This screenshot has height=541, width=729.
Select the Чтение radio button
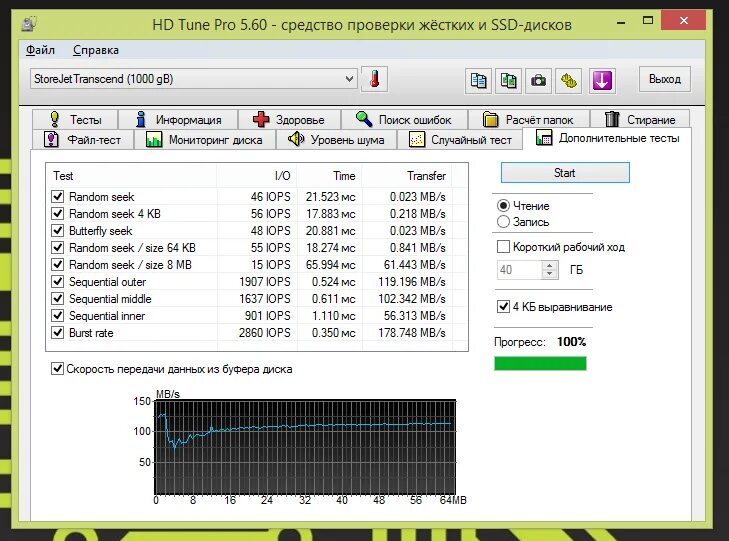[503, 205]
